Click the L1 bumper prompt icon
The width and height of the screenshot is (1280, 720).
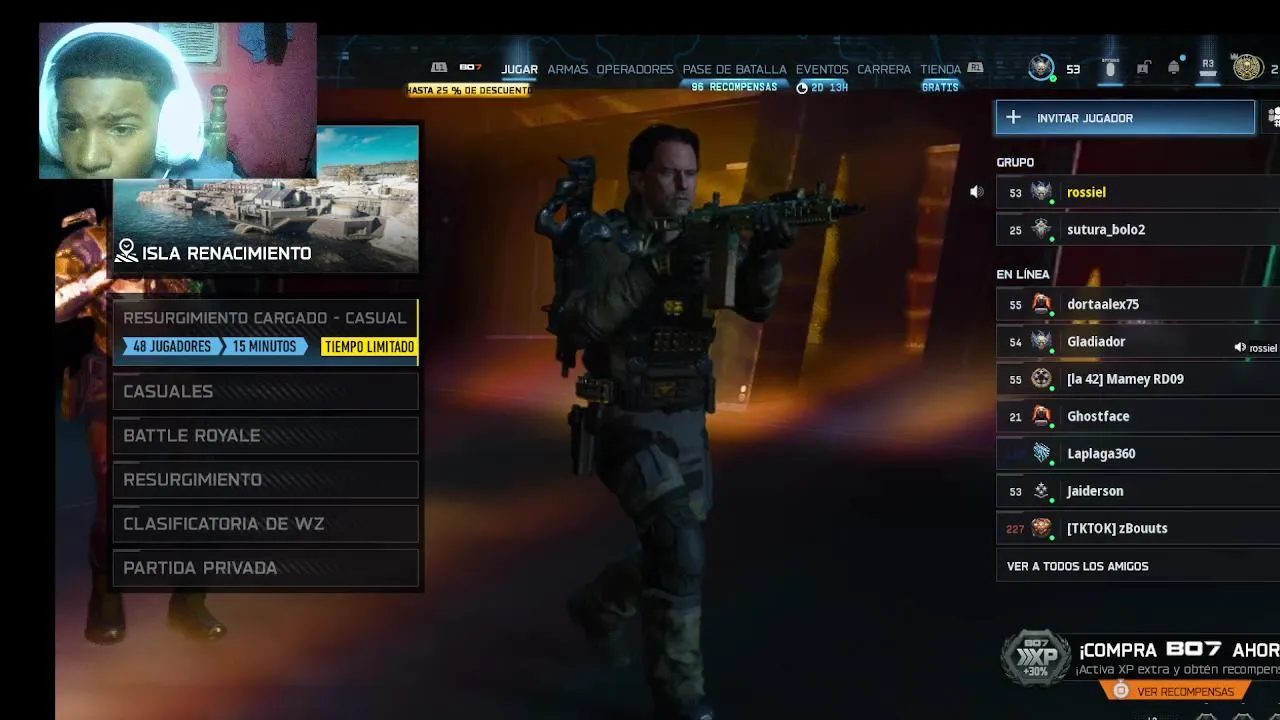(439, 67)
